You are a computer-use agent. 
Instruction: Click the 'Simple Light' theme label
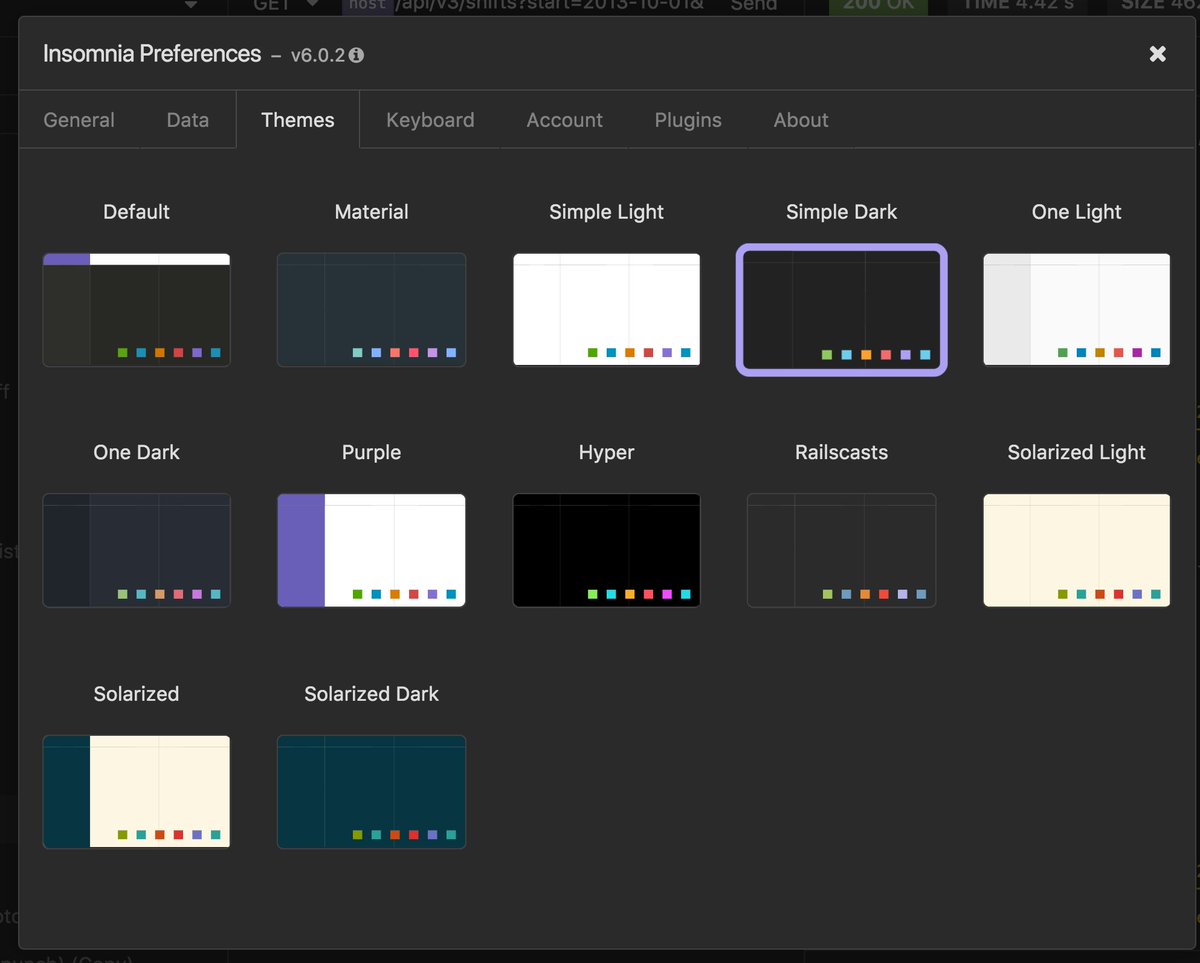click(607, 212)
